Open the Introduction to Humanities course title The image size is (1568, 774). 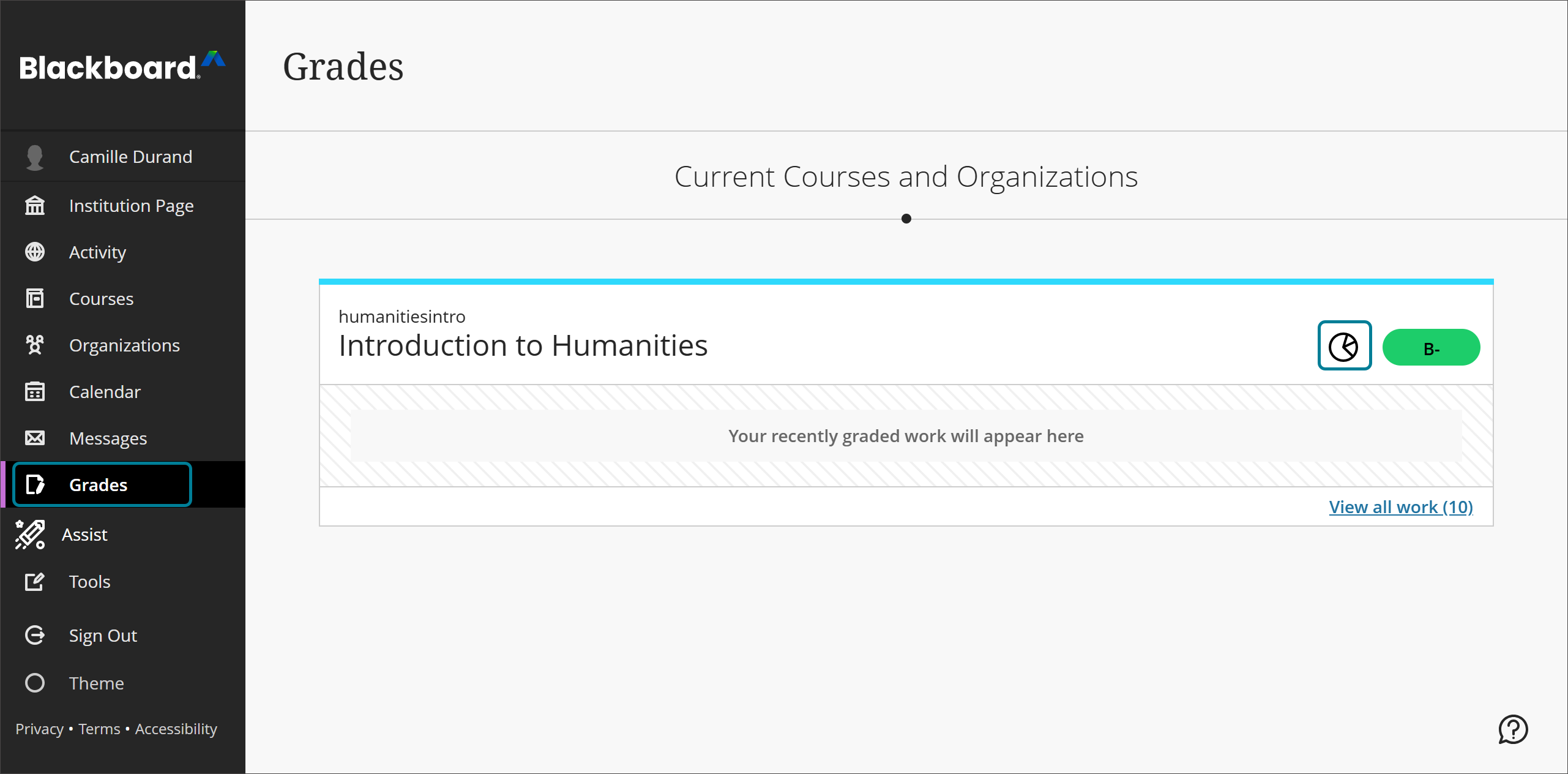pyautogui.click(x=523, y=345)
